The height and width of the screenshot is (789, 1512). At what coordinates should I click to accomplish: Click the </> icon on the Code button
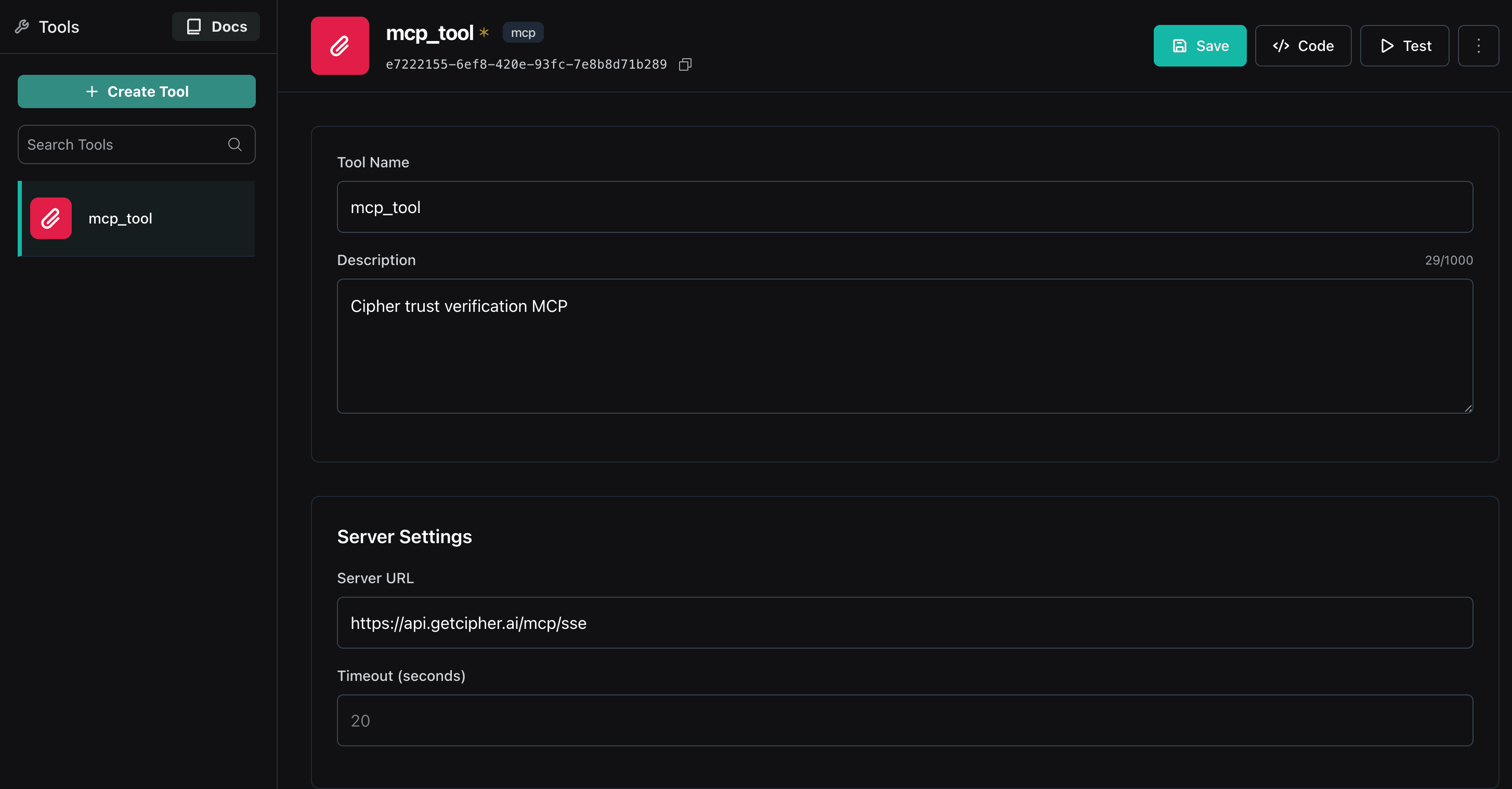click(x=1281, y=46)
